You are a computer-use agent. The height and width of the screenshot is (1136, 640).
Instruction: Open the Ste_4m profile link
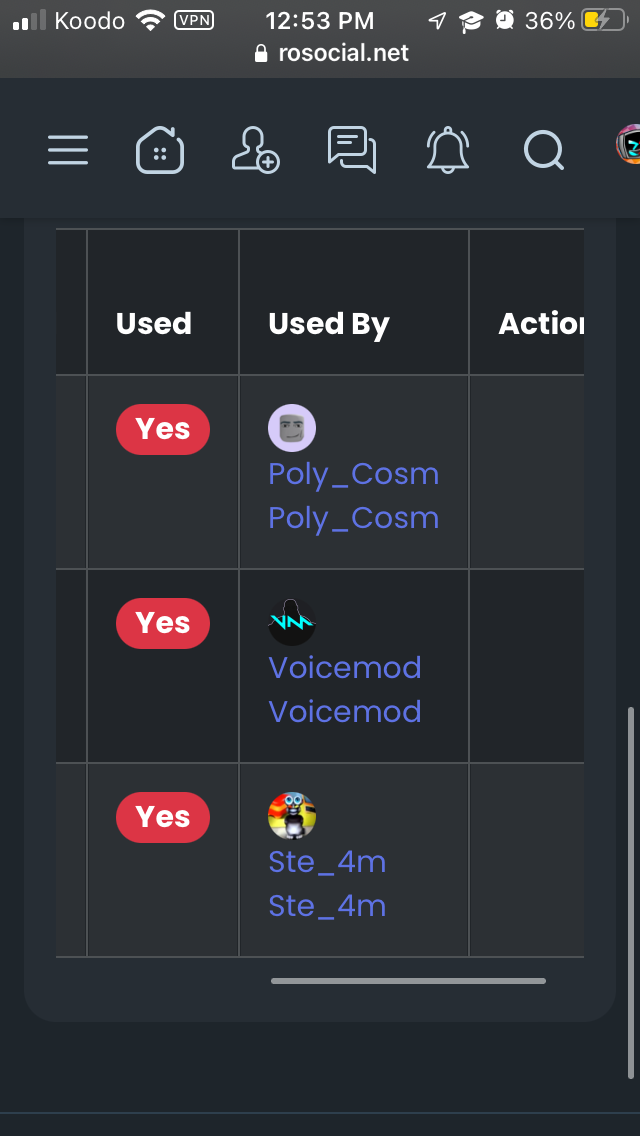[327, 862]
